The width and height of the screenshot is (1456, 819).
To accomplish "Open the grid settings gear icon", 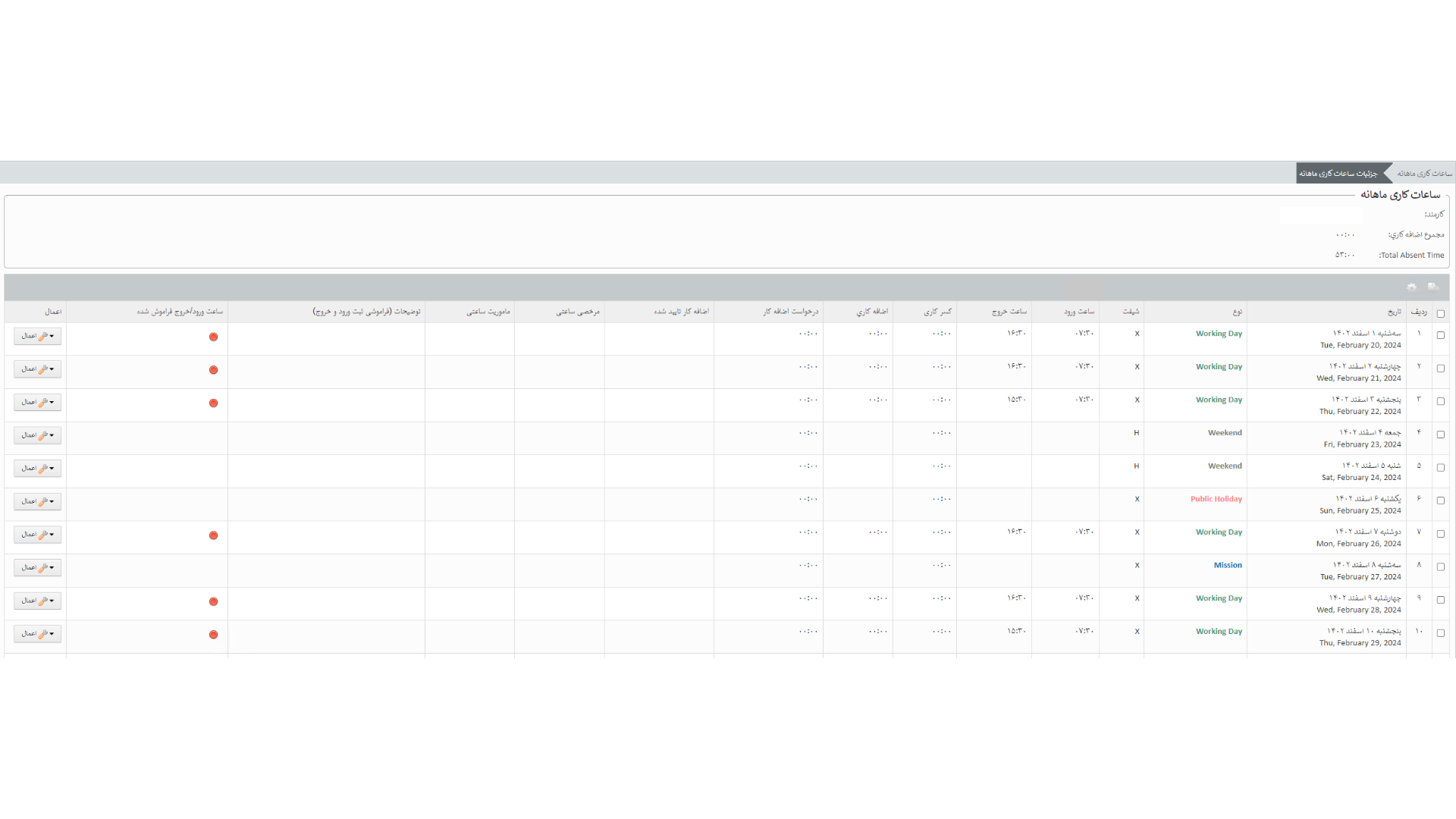I will click(1411, 287).
